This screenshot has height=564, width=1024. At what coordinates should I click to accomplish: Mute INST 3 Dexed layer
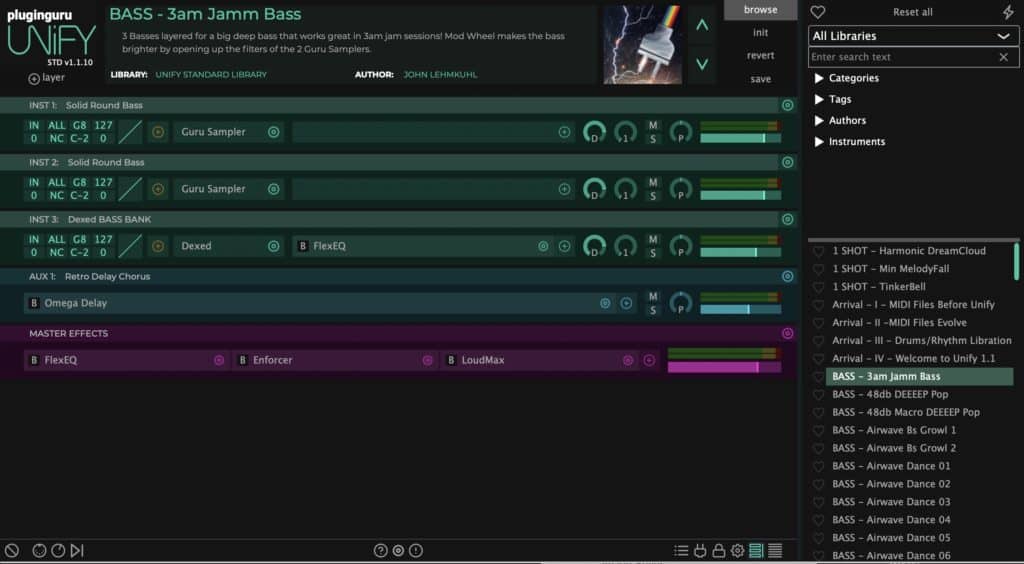pyautogui.click(x=653, y=240)
